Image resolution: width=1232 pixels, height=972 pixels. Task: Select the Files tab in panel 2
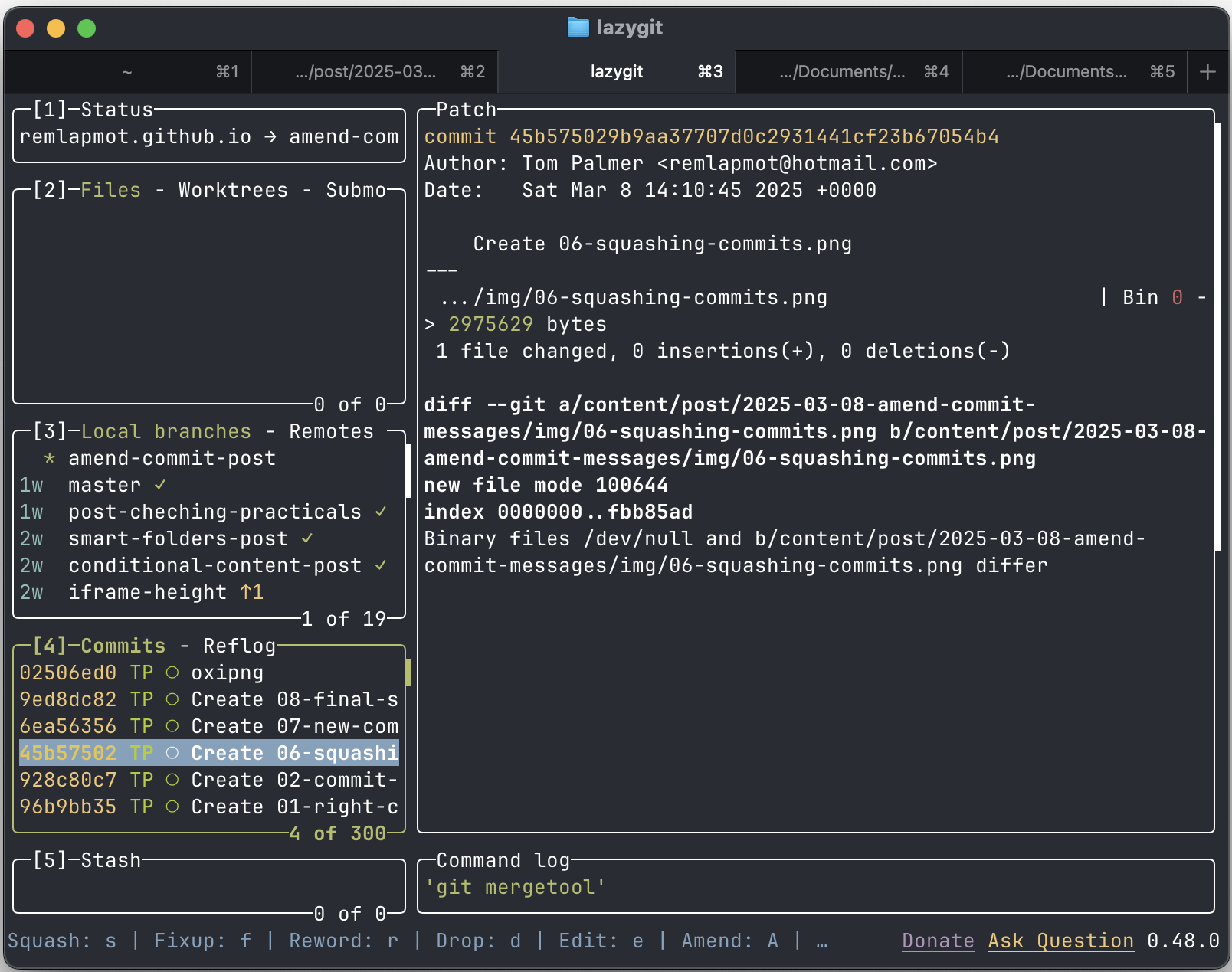click(111, 190)
